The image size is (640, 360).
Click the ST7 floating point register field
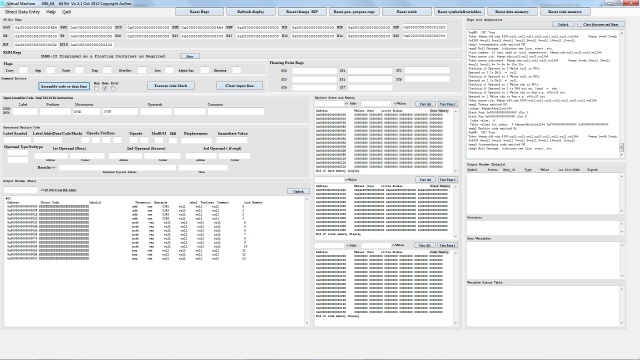tap(370, 87)
